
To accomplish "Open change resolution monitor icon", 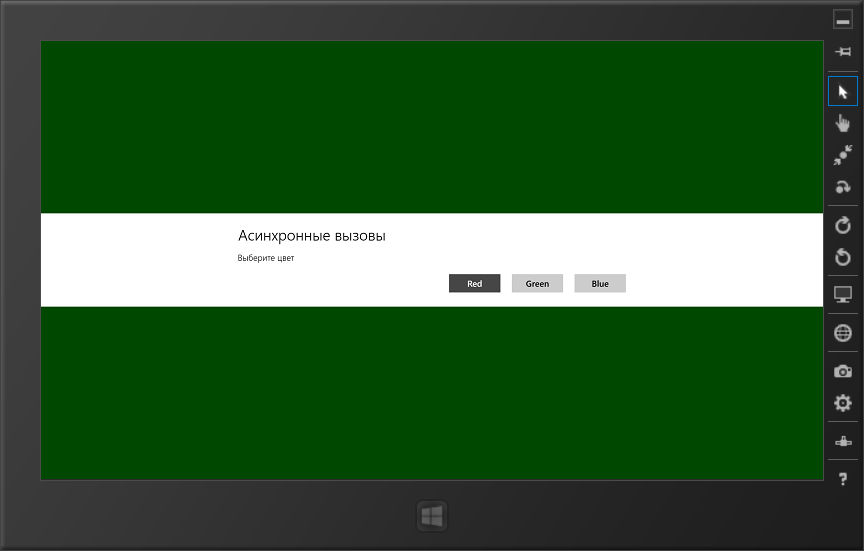I will click(843, 295).
